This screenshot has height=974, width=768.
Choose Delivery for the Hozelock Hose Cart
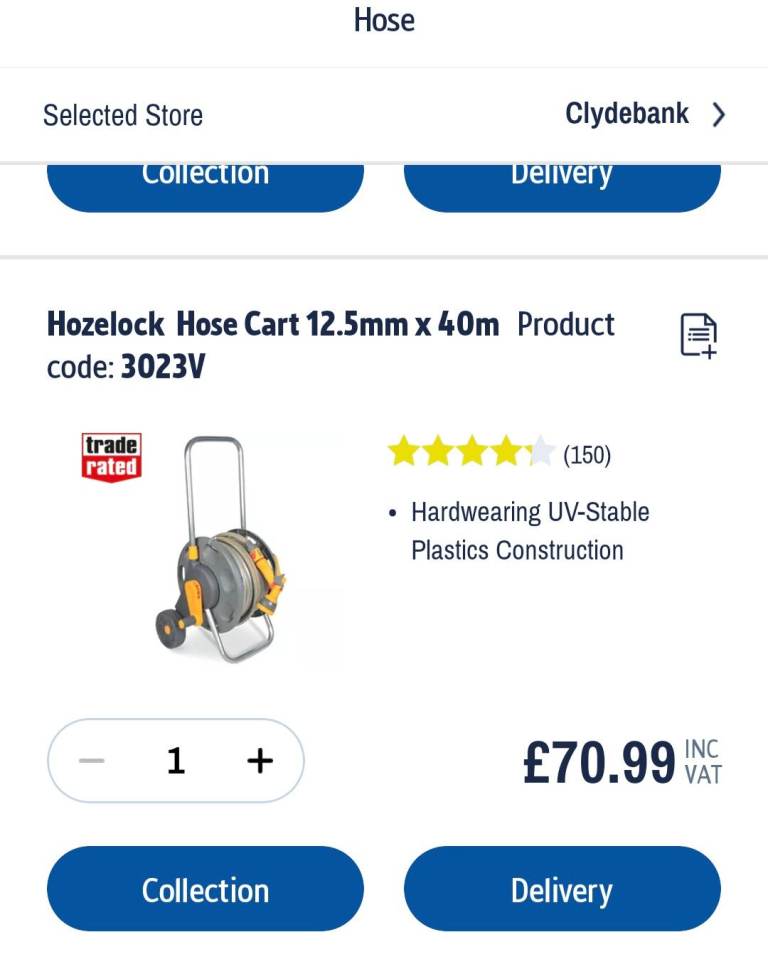[562, 889]
